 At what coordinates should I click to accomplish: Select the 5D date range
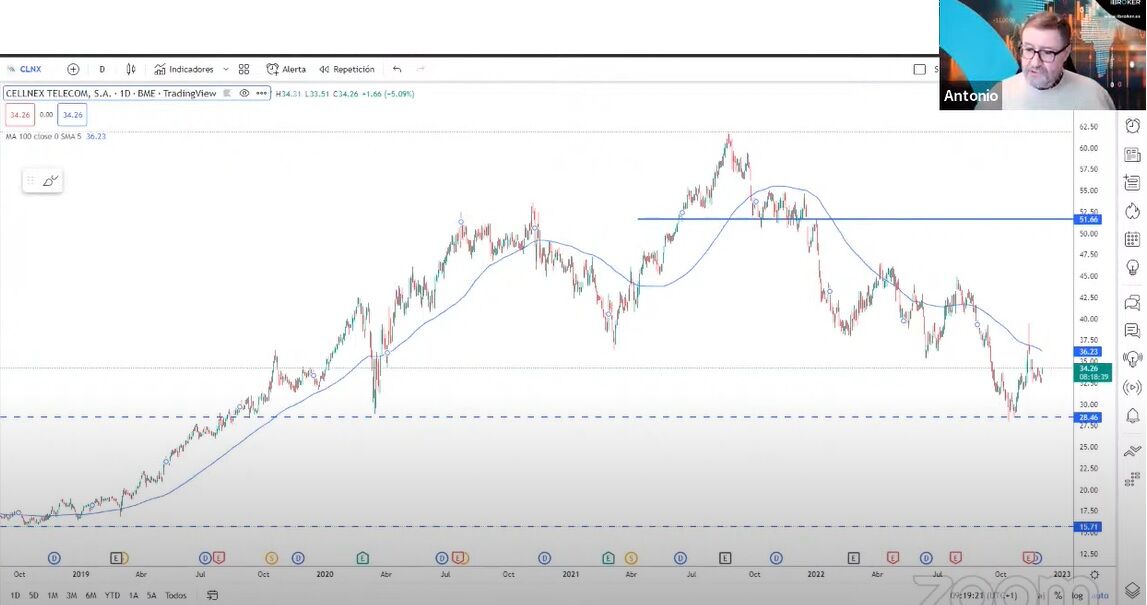(34, 595)
